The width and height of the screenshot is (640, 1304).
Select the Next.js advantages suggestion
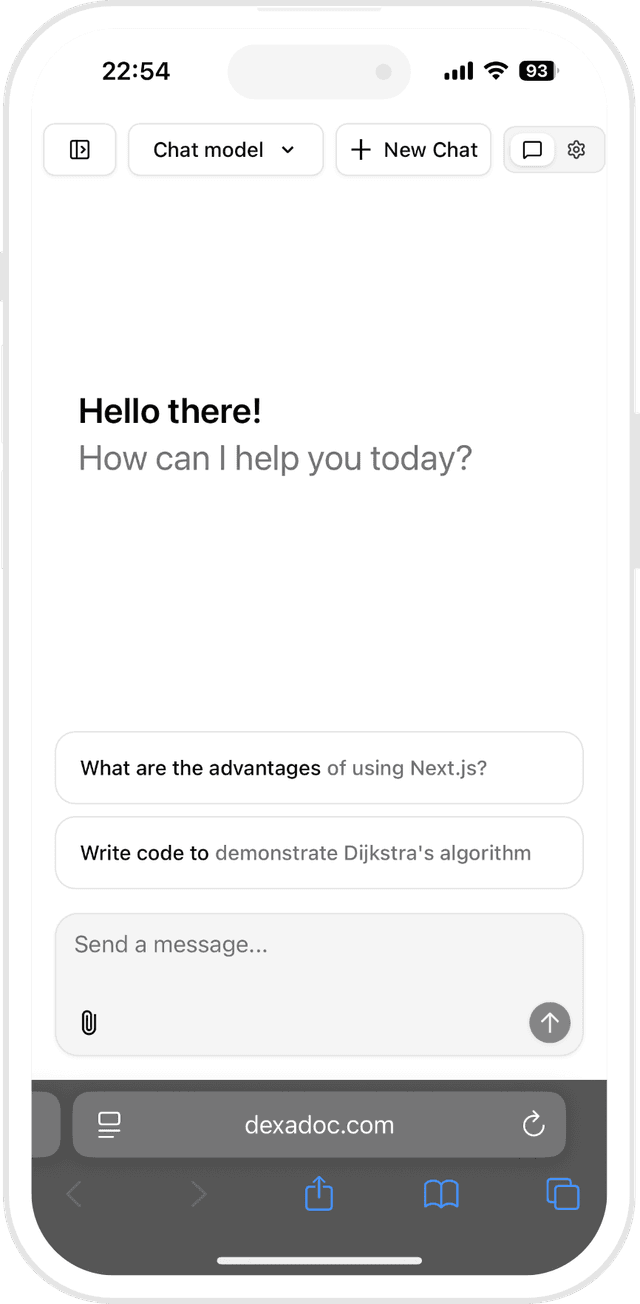point(319,768)
